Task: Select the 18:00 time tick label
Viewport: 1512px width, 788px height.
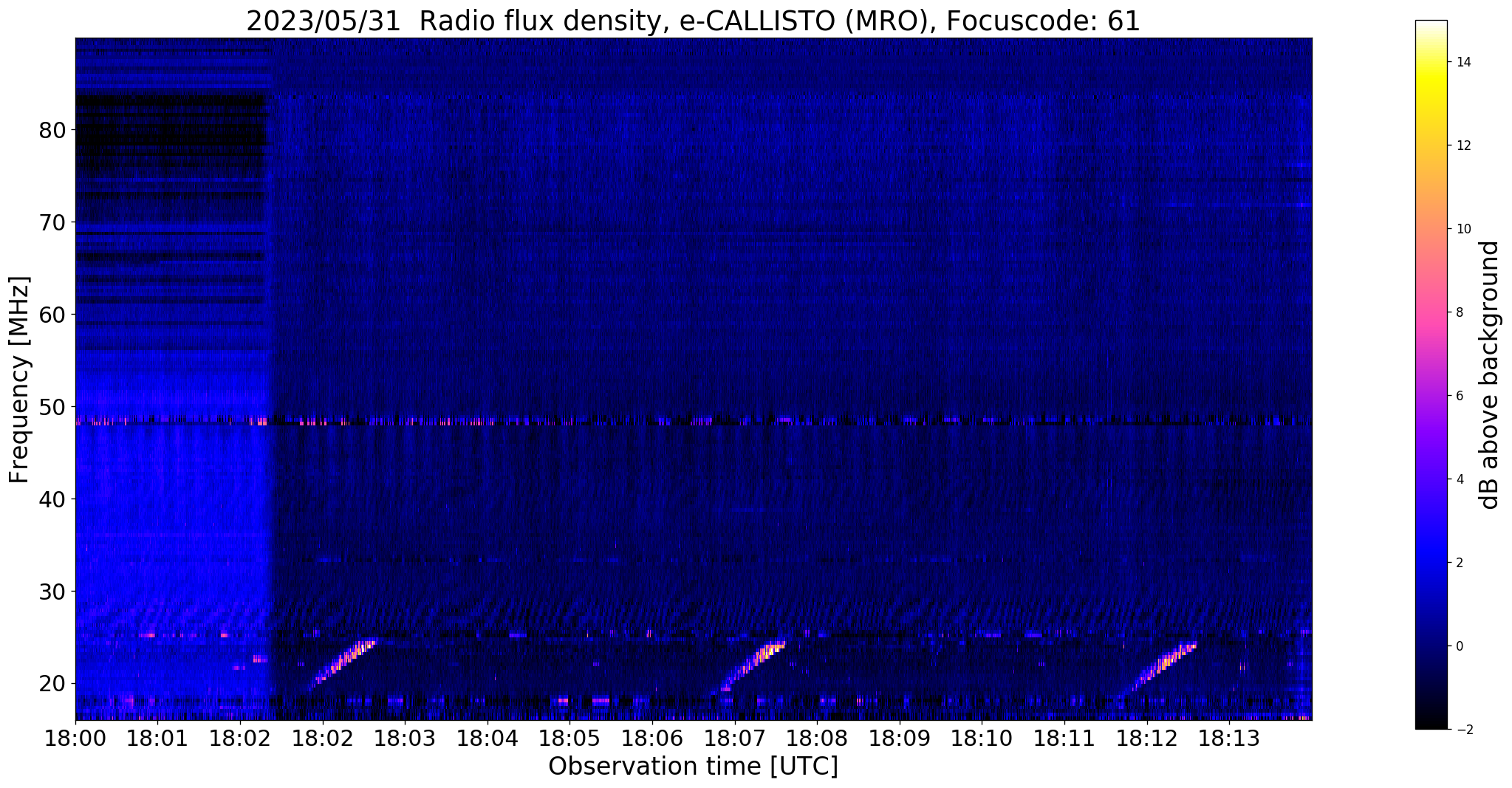Action: click(x=75, y=738)
